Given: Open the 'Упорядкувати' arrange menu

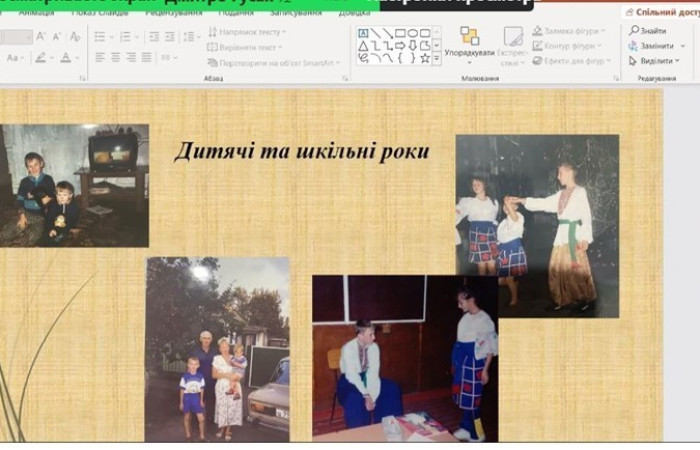Looking at the screenshot, I should pos(469,46).
